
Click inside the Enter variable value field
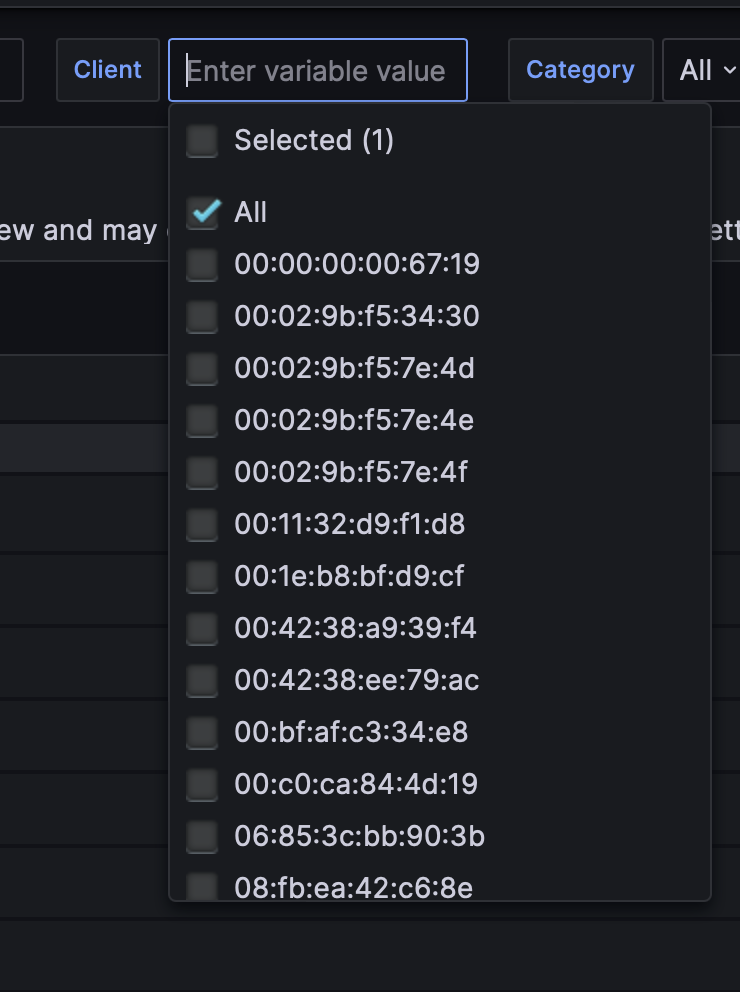[317, 70]
